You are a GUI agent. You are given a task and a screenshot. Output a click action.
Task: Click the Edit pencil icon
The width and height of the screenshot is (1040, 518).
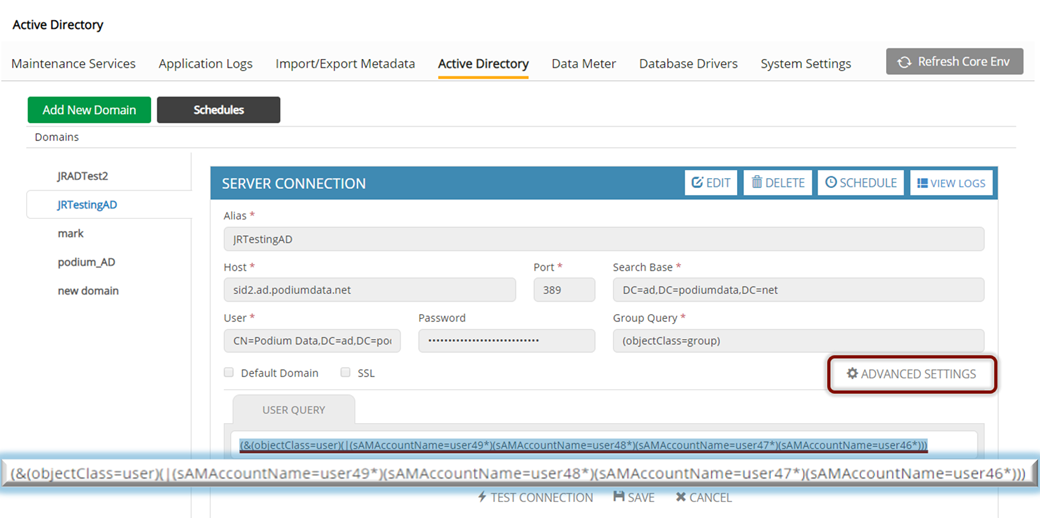pos(697,183)
